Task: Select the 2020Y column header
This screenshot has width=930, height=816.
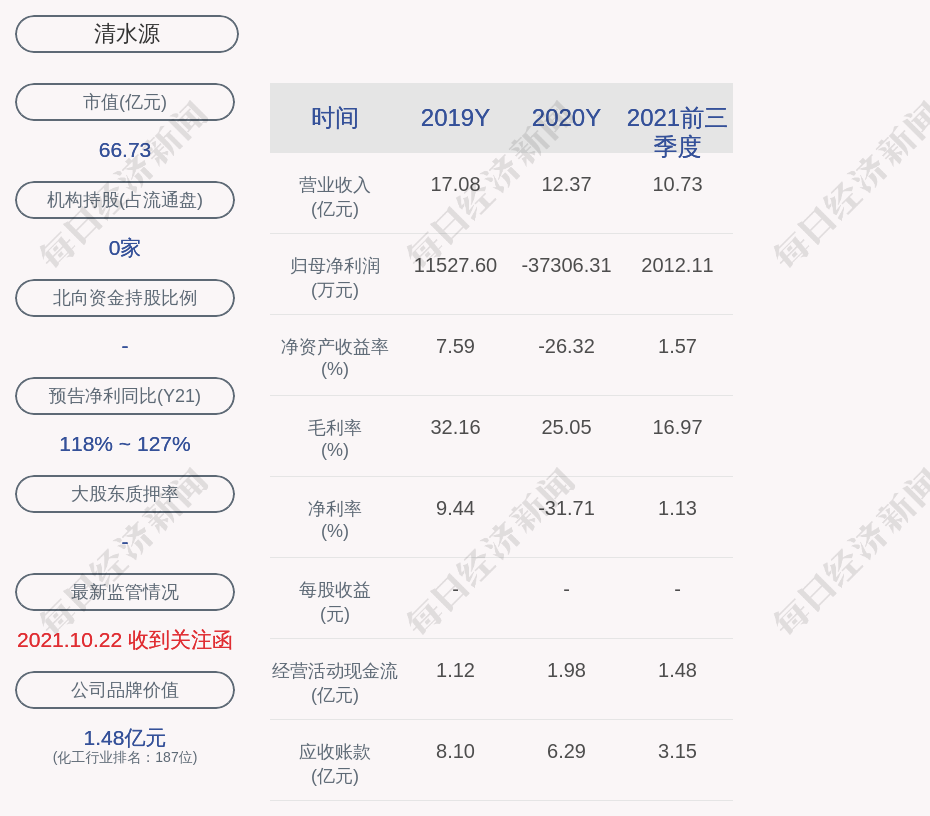Action: (566, 118)
